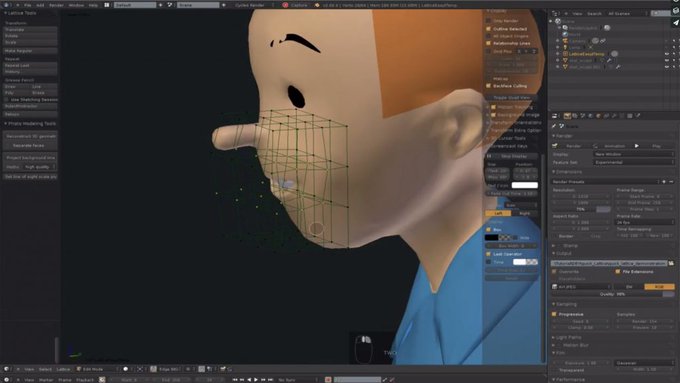Click the viewport shading sphere icon
680x383 pixels.
pos(126,369)
